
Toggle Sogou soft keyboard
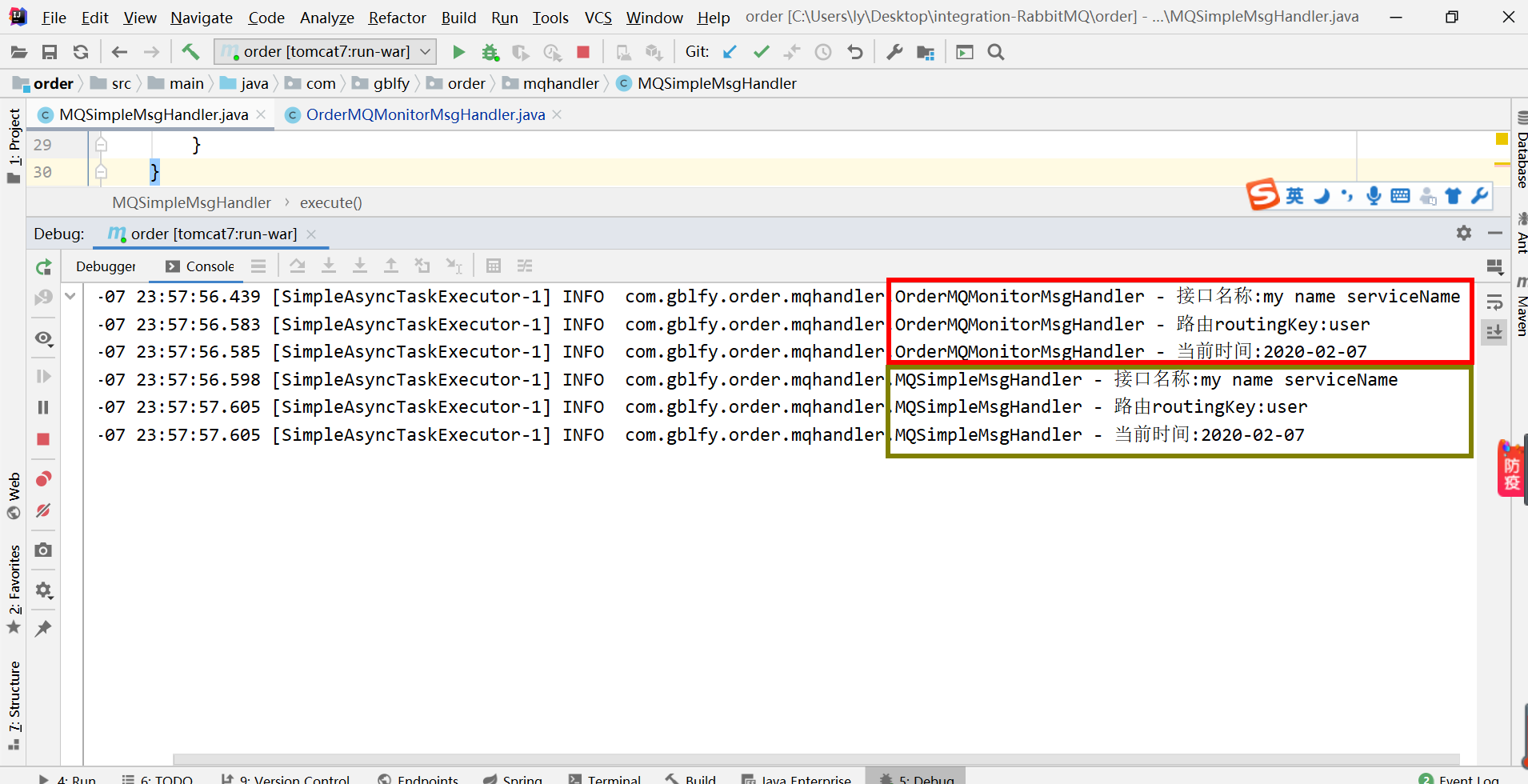[x=1400, y=195]
